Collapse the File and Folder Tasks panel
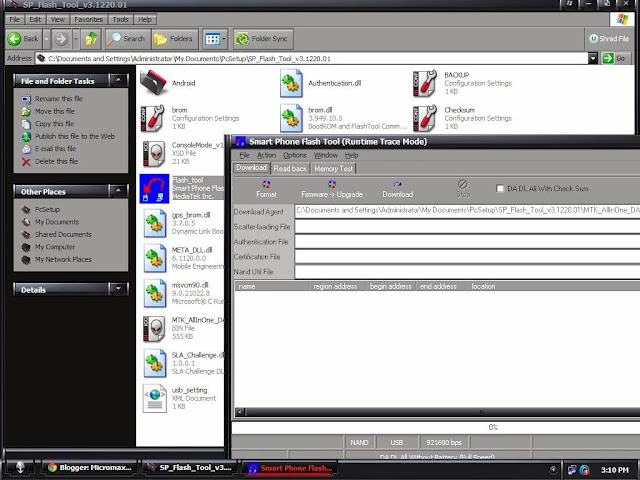The image size is (640, 480). pyautogui.click(x=118, y=80)
